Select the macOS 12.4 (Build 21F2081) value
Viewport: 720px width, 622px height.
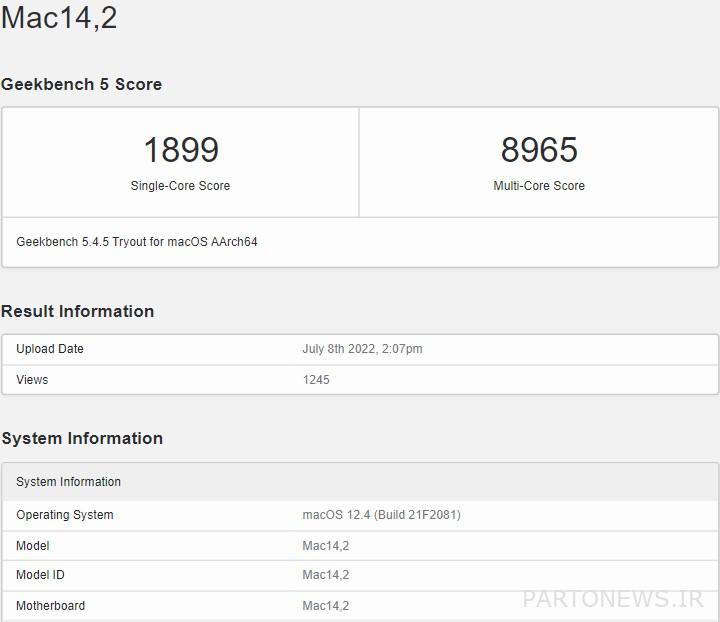point(381,515)
